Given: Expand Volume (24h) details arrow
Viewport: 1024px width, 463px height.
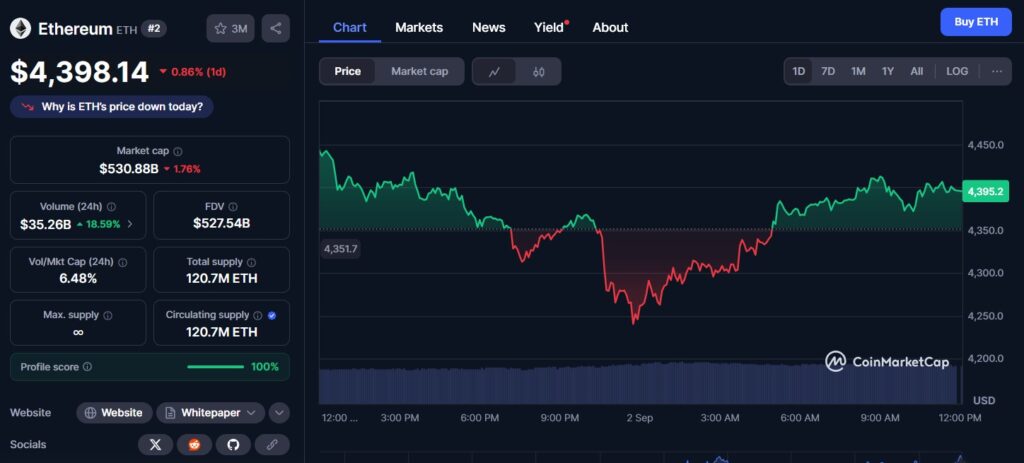Looking at the screenshot, I should [x=129, y=224].
